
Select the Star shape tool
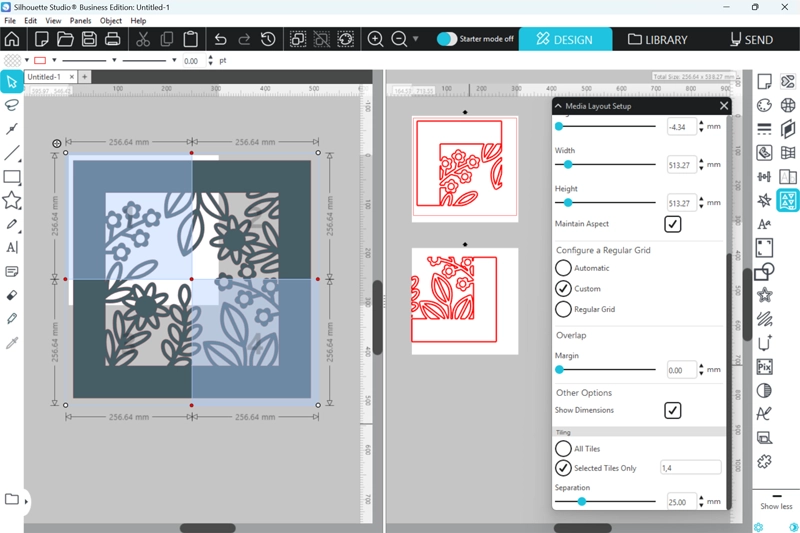pos(12,201)
